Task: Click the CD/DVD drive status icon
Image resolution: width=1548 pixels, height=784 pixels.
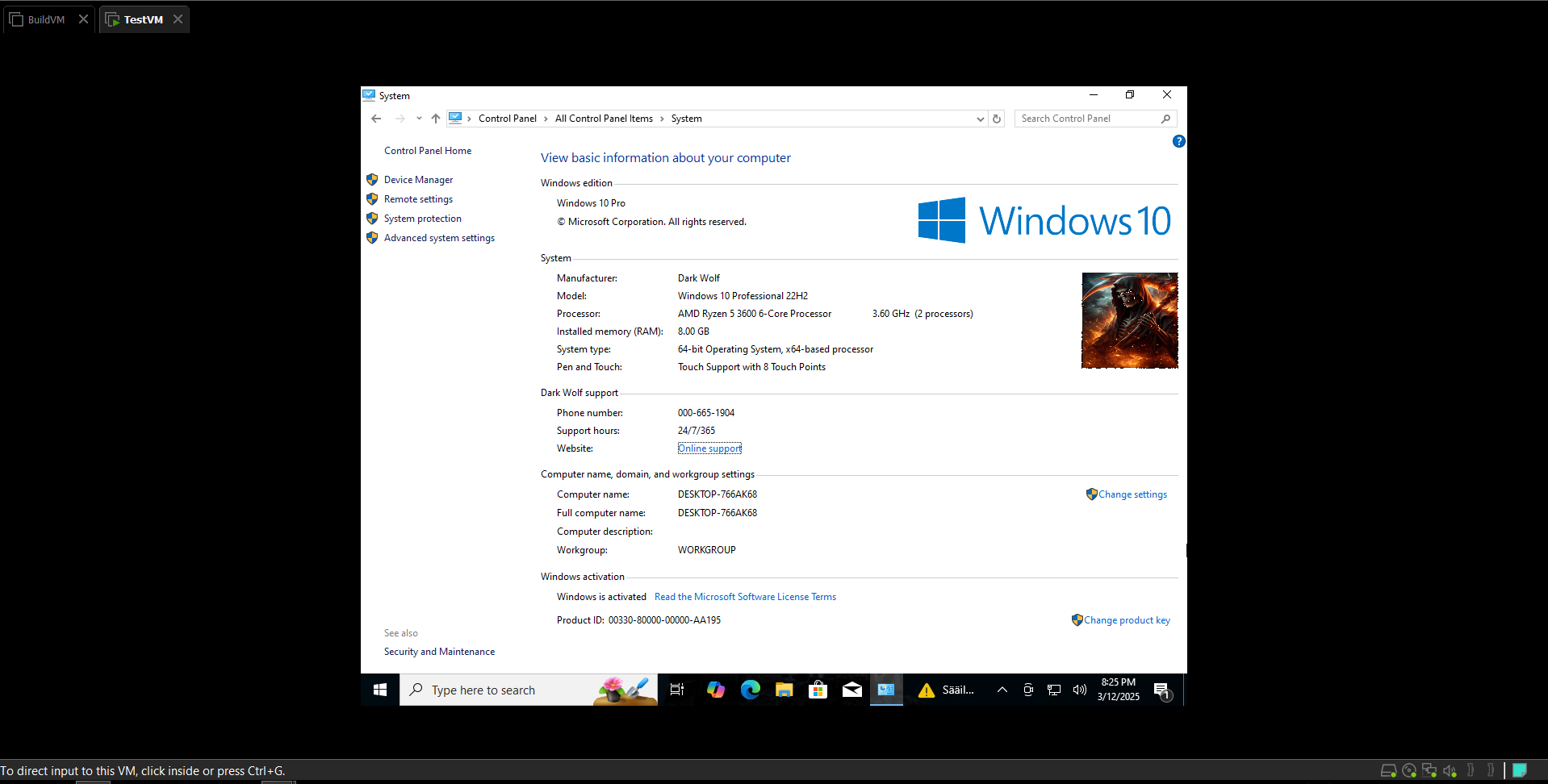Action: (x=1409, y=771)
